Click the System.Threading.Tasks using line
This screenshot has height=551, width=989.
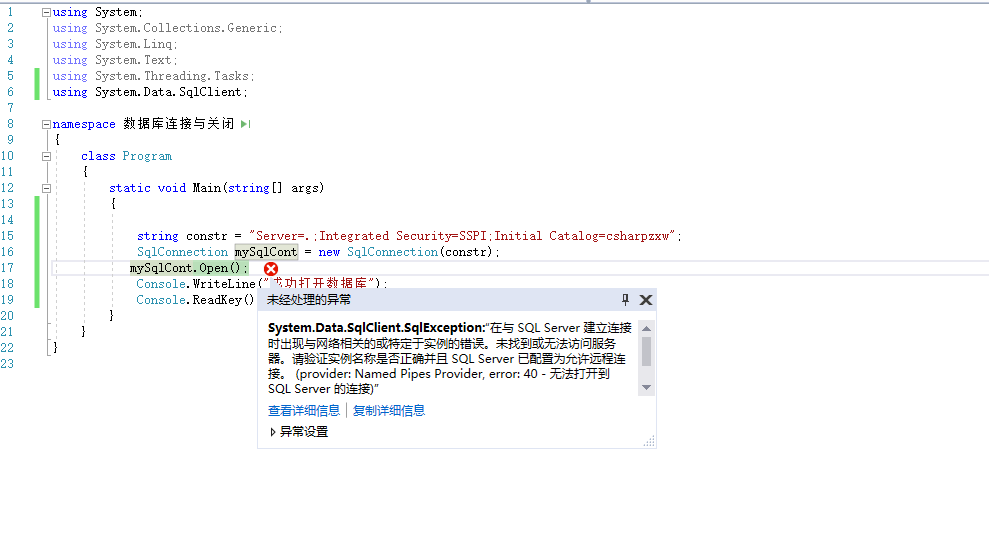153,76
